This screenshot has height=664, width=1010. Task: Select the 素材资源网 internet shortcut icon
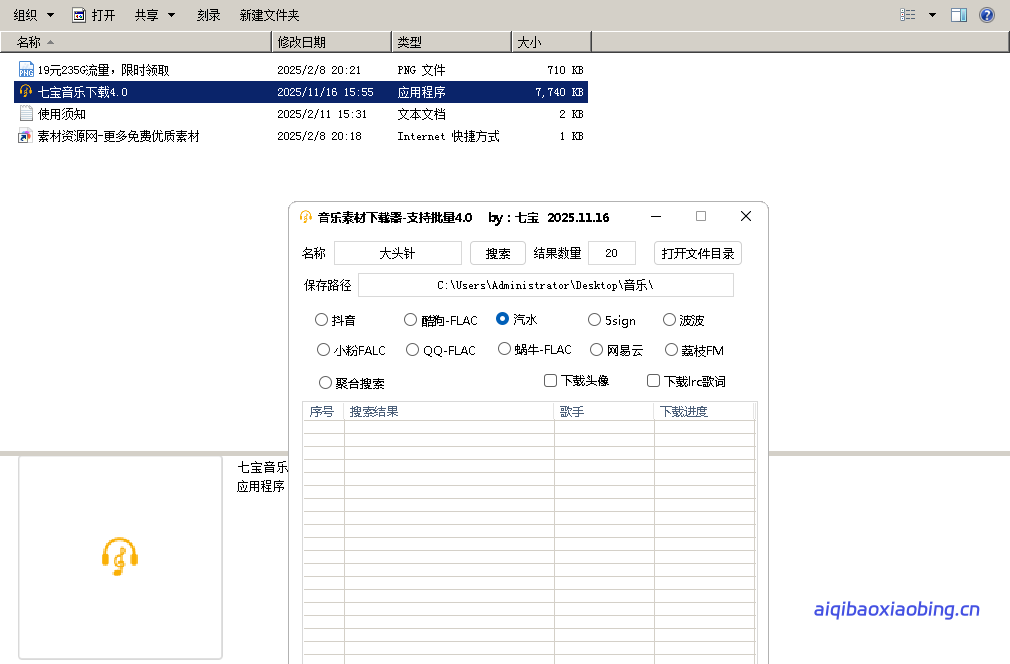tap(25, 136)
